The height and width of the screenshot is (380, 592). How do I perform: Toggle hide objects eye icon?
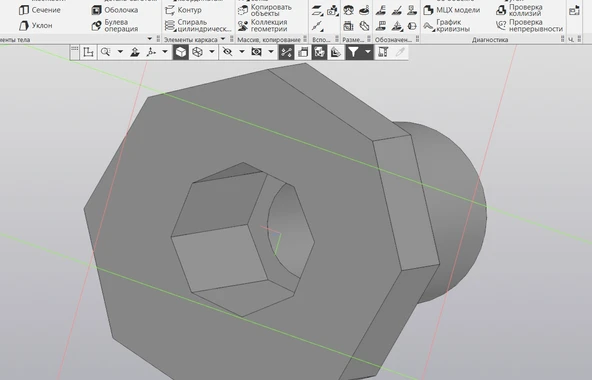coord(227,52)
